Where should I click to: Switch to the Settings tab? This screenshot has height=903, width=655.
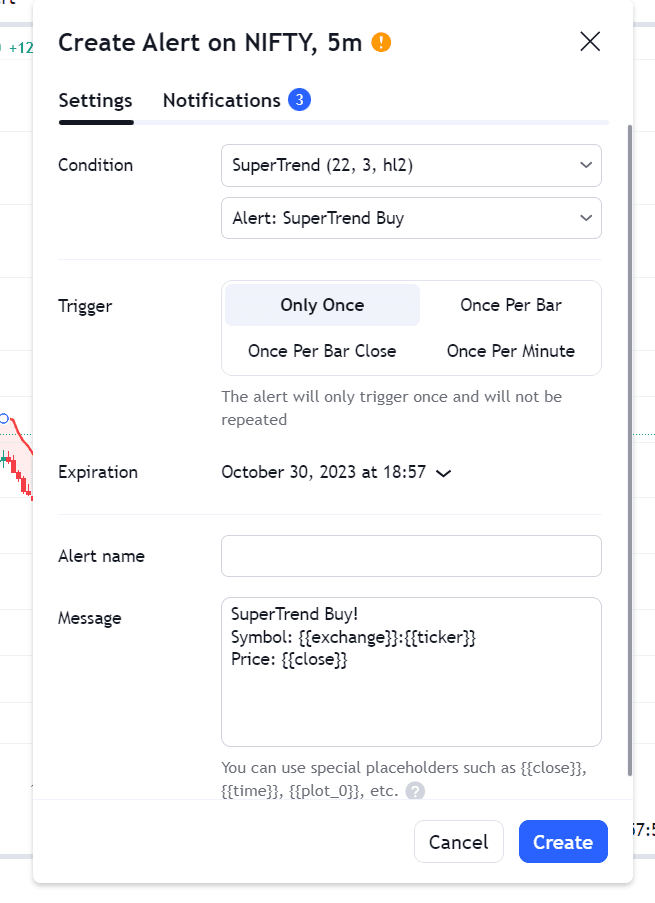[x=95, y=101]
